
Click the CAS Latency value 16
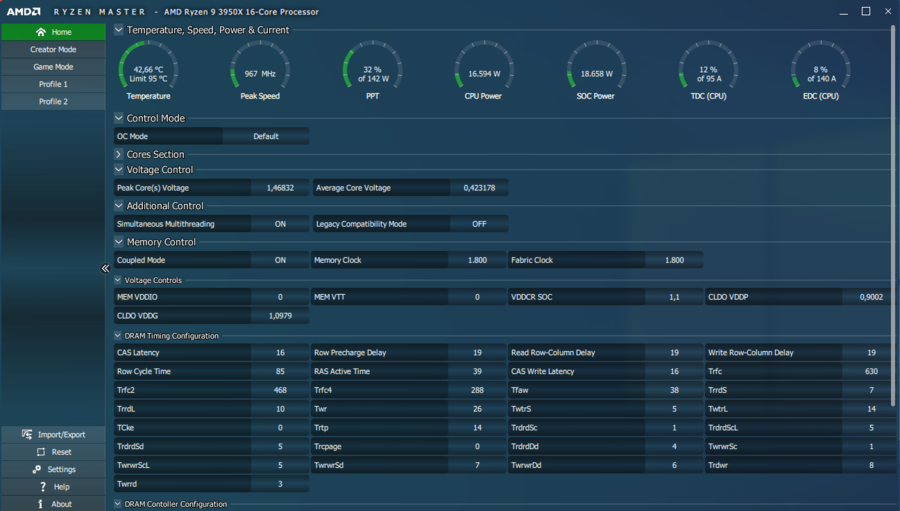click(280, 353)
